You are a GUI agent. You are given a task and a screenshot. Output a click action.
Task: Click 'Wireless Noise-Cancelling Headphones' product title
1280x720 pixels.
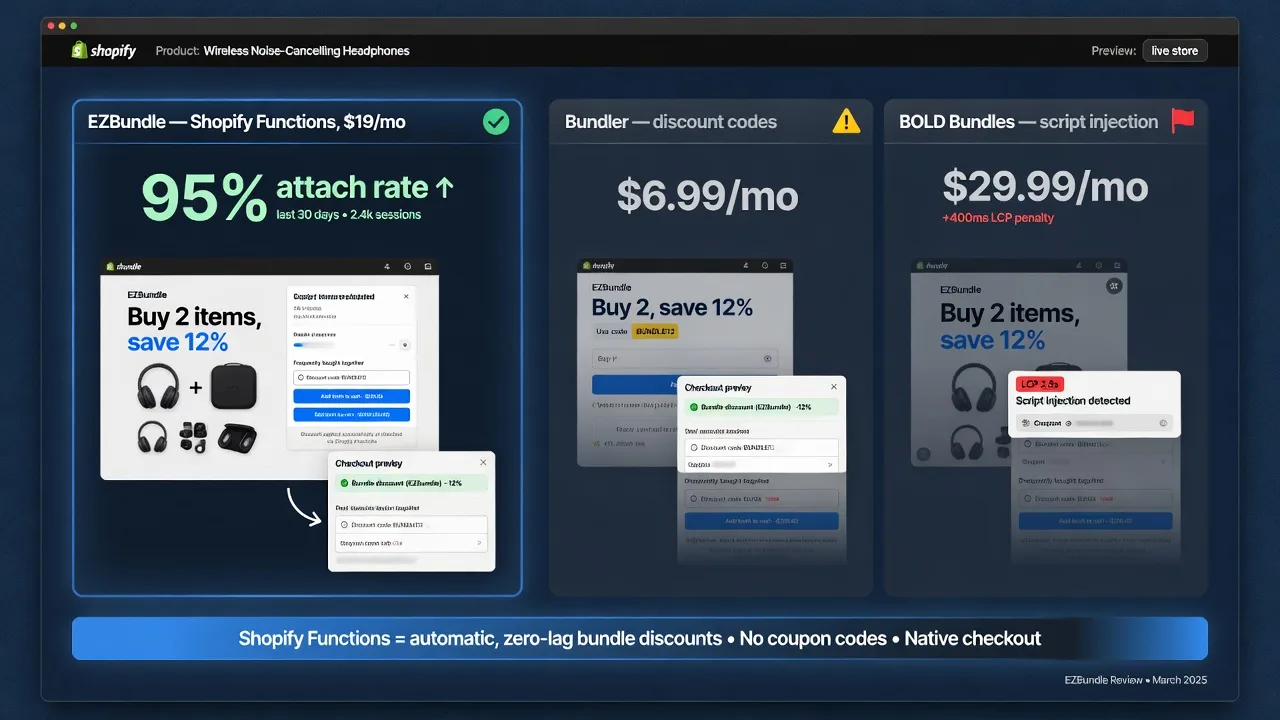(x=307, y=51)
